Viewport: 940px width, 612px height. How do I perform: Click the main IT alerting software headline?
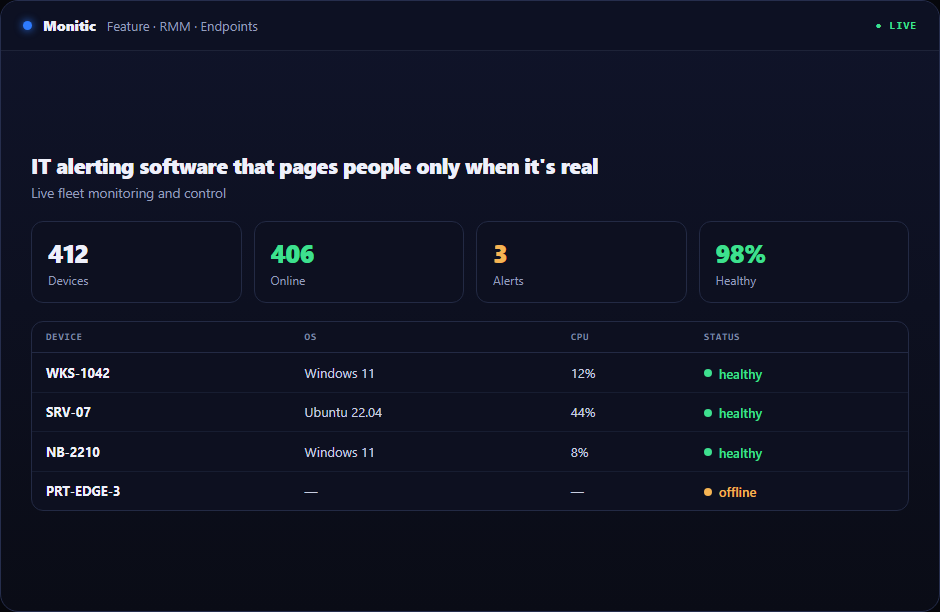pyautogui.click(x=315, y=167)
